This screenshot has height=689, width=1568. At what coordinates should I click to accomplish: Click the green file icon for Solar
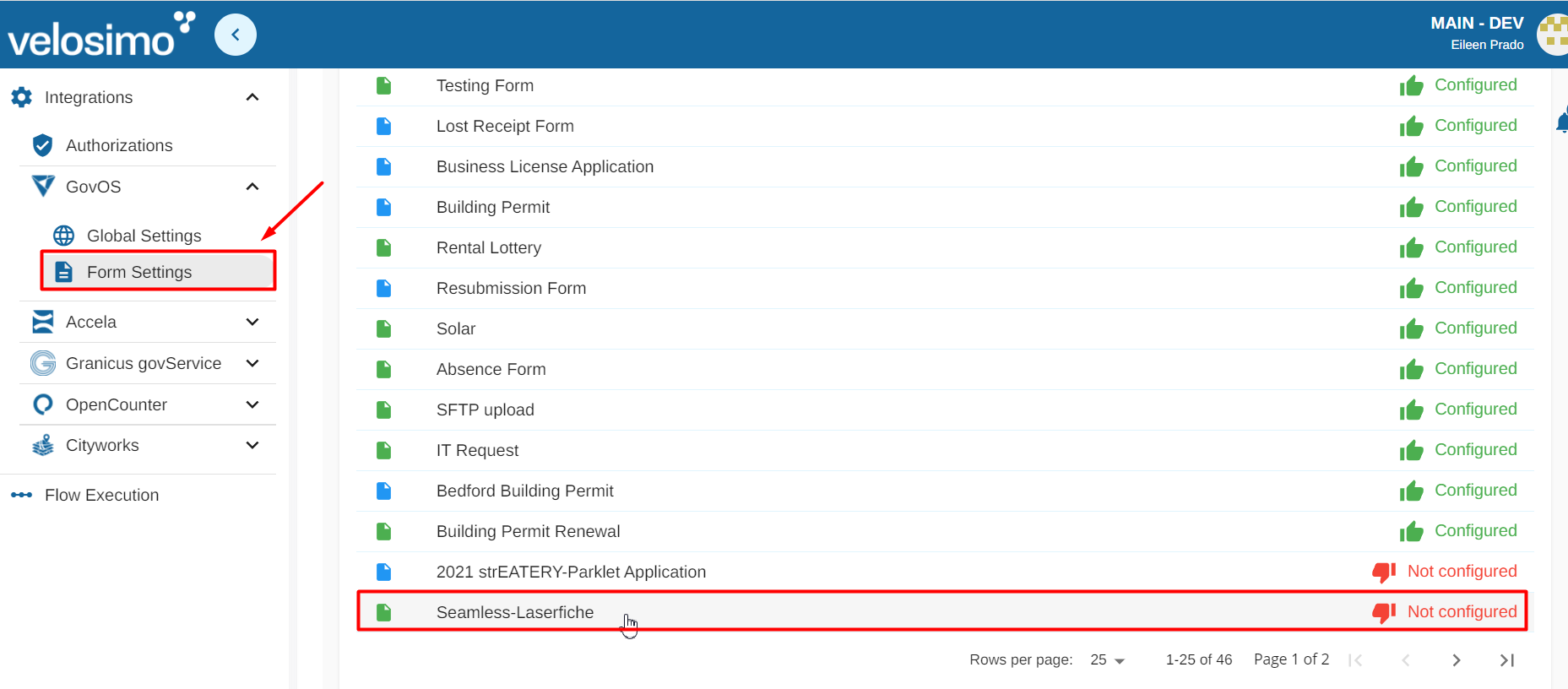tap(384, 328)
